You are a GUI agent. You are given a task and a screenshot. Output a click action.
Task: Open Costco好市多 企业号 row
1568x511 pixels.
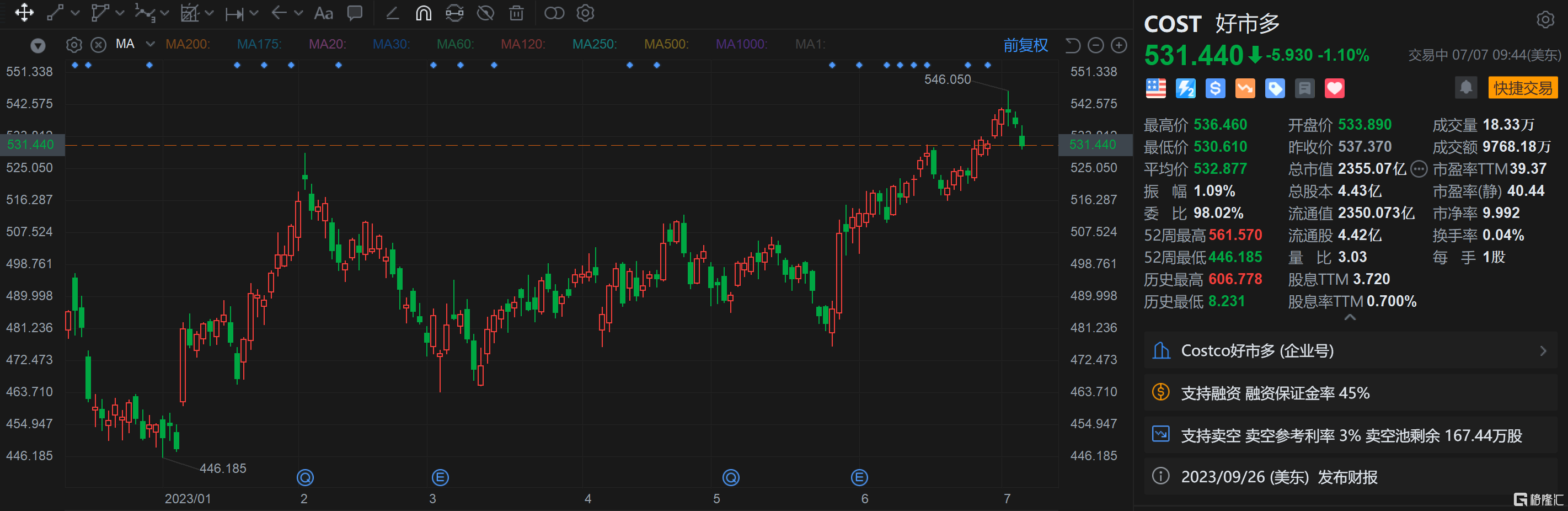(x=1350, y=351)
